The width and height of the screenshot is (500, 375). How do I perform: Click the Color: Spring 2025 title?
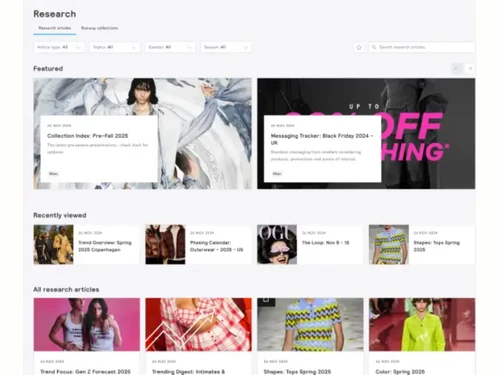click(400, 372)
